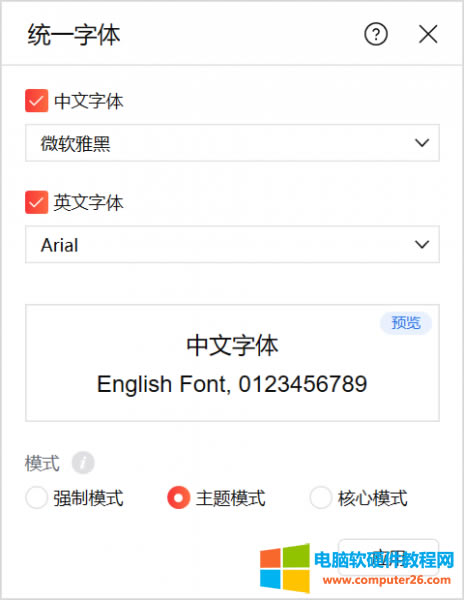Click the info icon beside 模式

83,463
